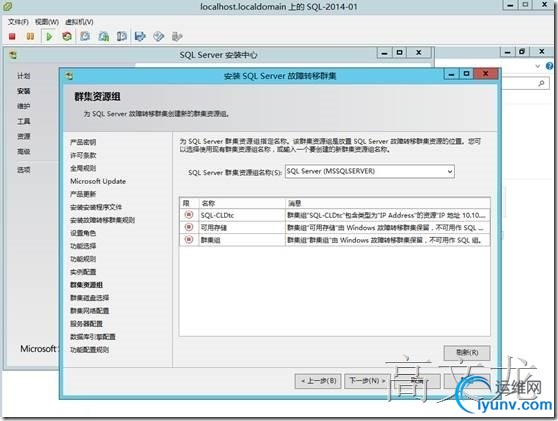Select 选项 in the installation center sidebar

23,170
